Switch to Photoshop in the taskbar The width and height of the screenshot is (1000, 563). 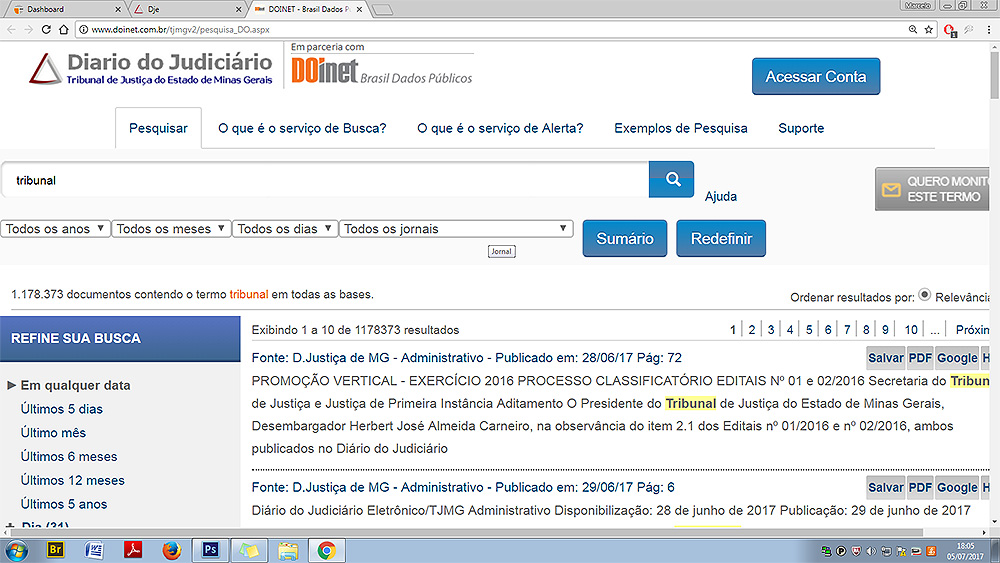pos(210,550)
